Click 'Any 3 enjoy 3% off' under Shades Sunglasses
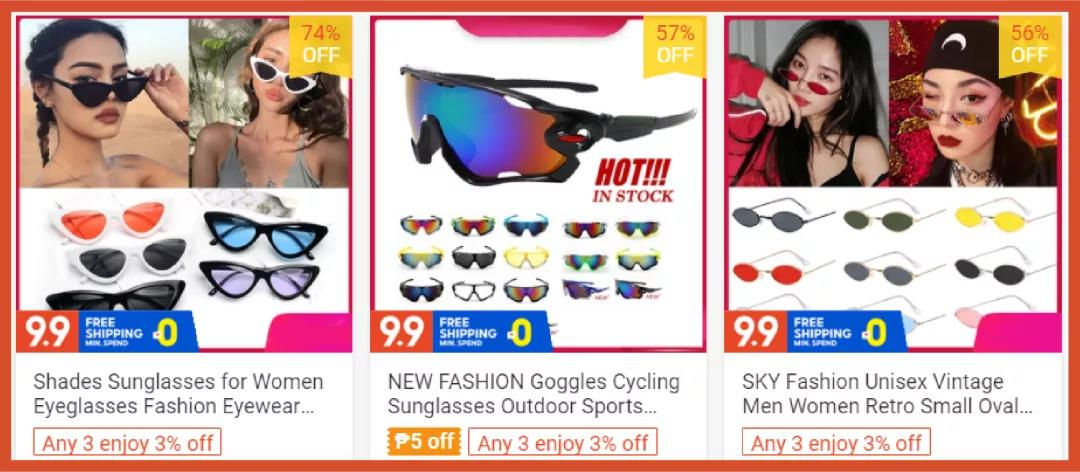This screenshot has height=472, width=1080. pos(127,442)
